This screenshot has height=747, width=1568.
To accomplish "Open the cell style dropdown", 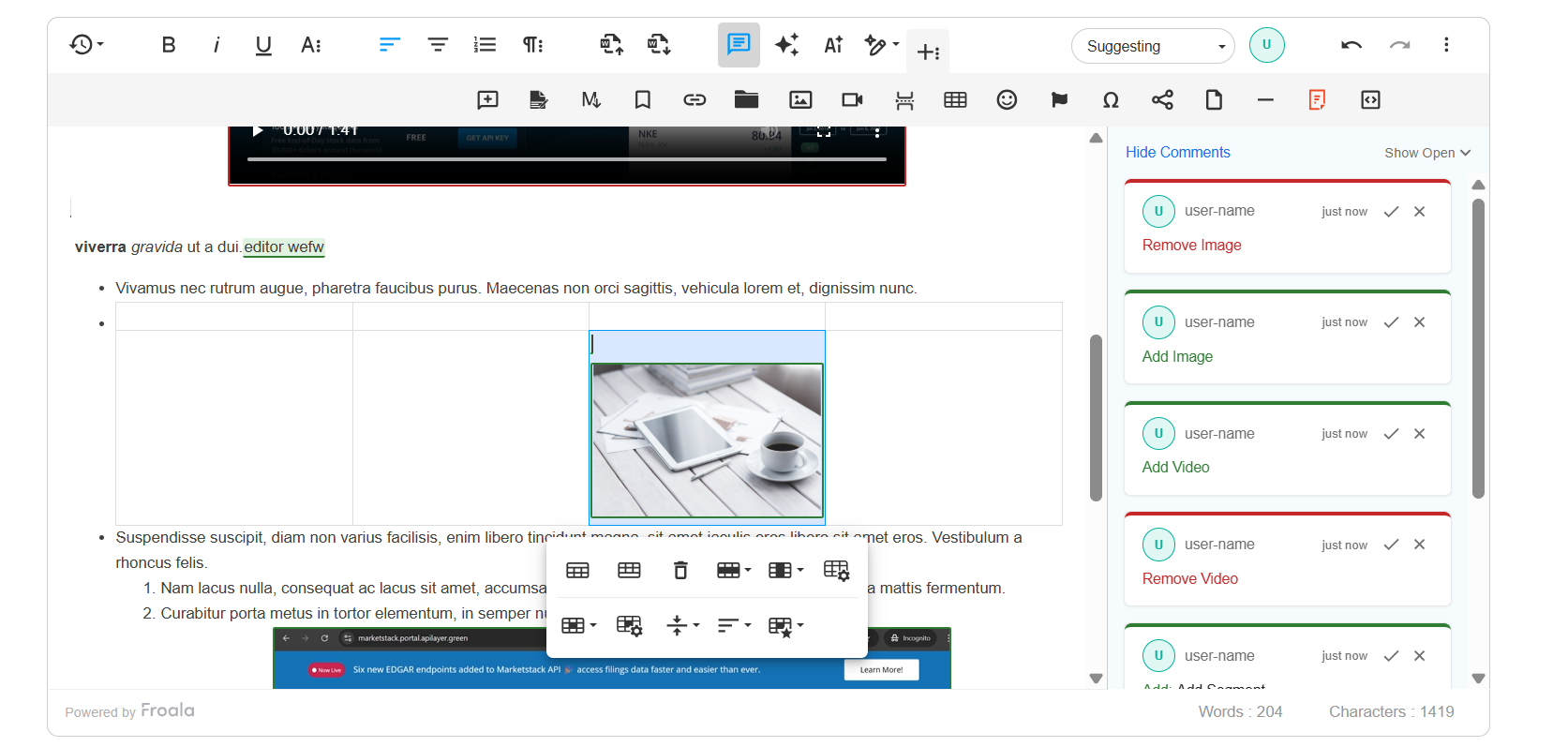I will [x=785, y=626].
